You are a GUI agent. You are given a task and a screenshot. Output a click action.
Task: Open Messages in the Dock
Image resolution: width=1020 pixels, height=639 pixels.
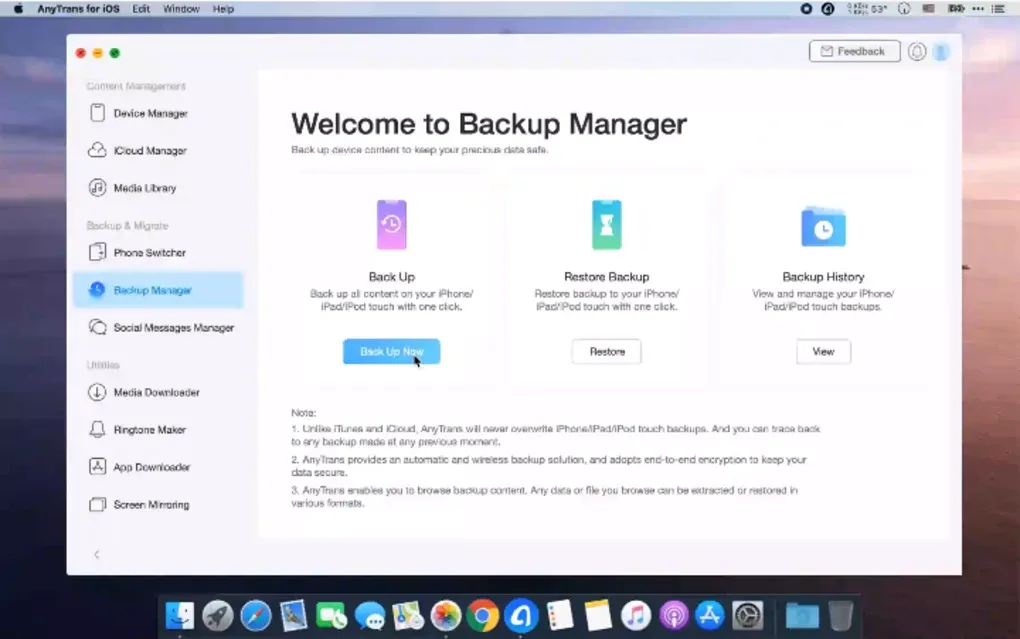click(x=369, y=616)
